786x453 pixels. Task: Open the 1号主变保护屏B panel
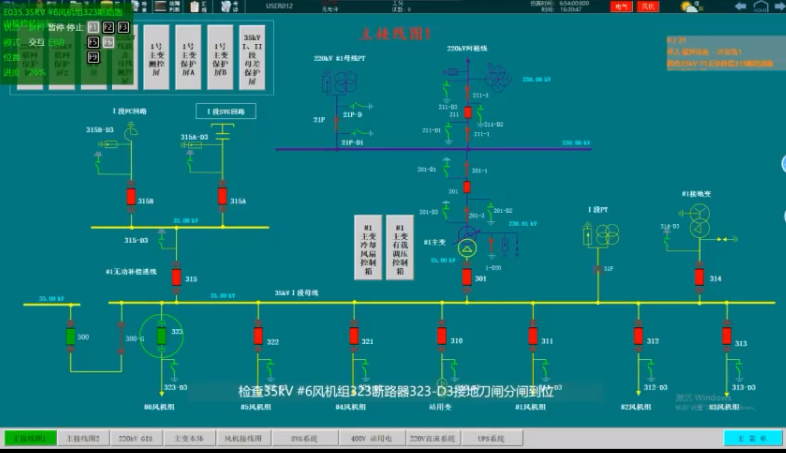click(220, 58)
